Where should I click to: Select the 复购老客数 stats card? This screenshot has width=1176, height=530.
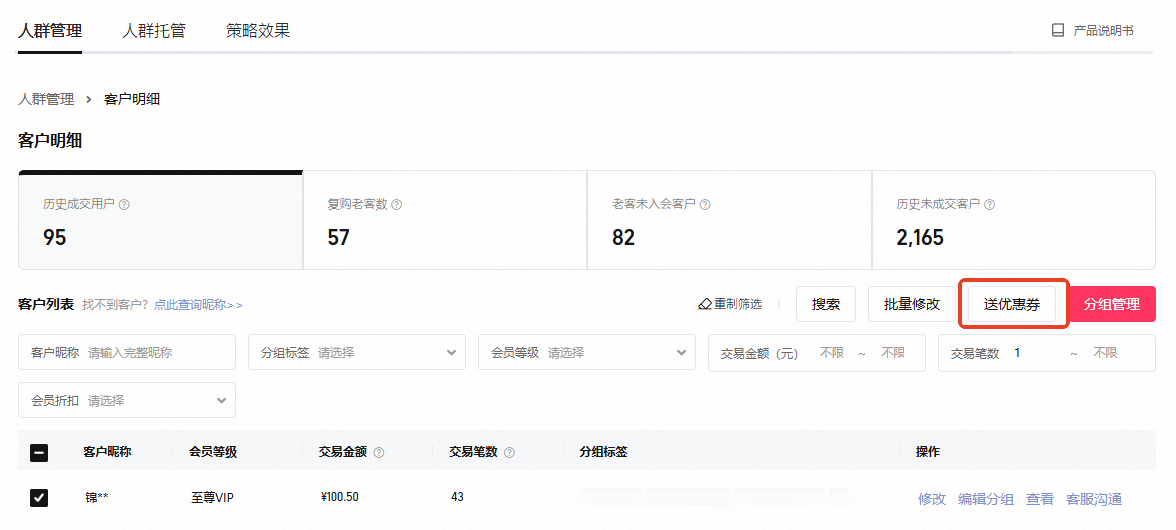point(445,220)
